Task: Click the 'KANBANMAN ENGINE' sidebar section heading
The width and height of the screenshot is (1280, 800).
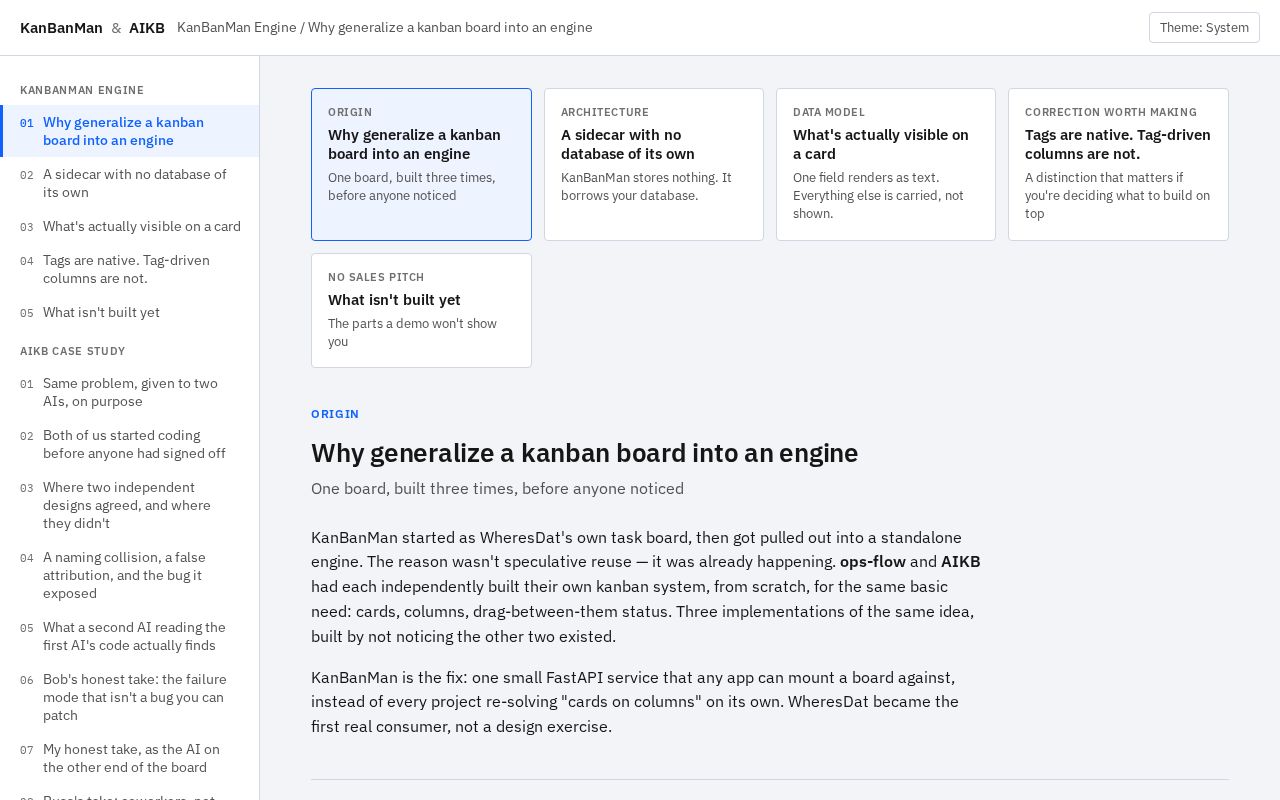Action: (82, 90)
